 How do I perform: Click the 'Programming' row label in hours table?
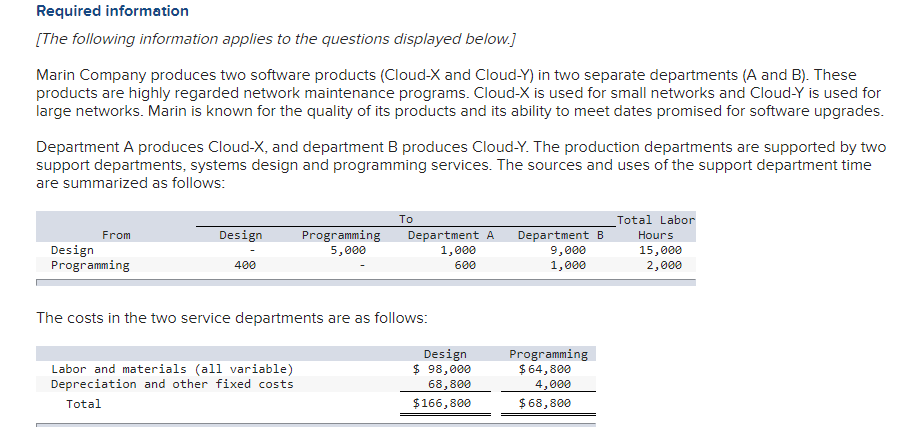click(x=90, y=265)
